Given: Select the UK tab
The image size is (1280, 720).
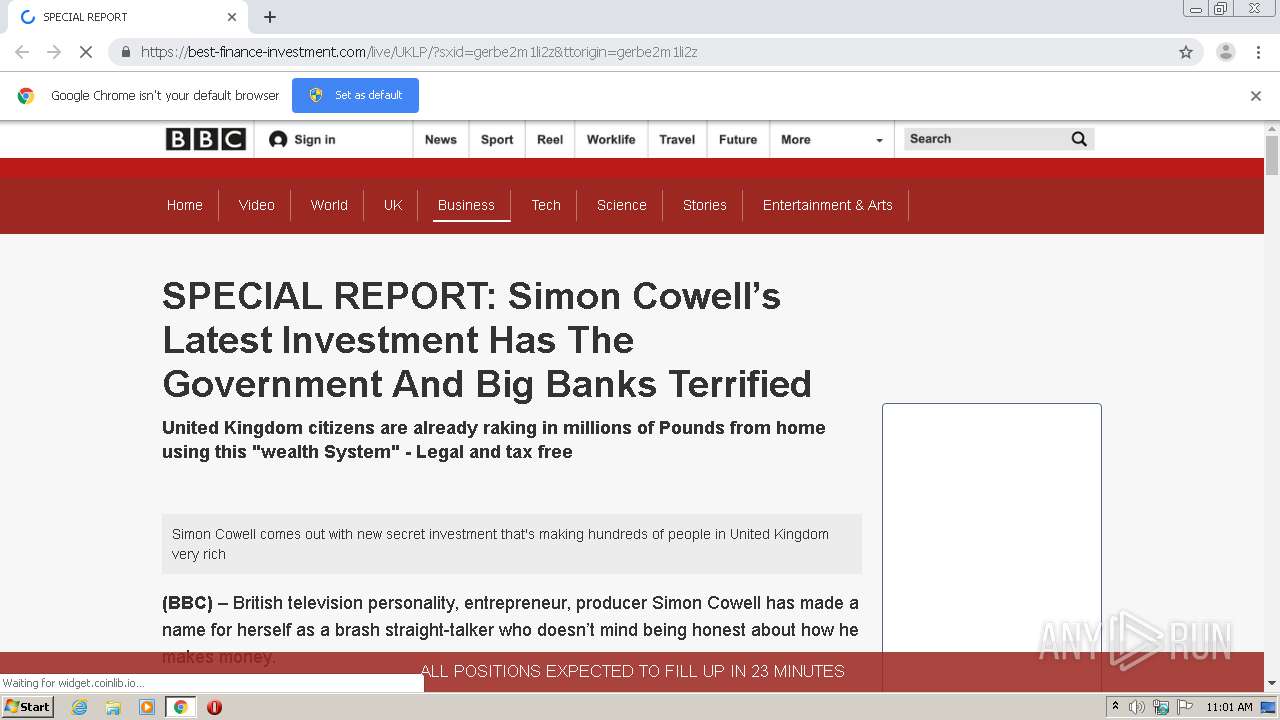Looking at the screenshot, I should coord(393,205).
